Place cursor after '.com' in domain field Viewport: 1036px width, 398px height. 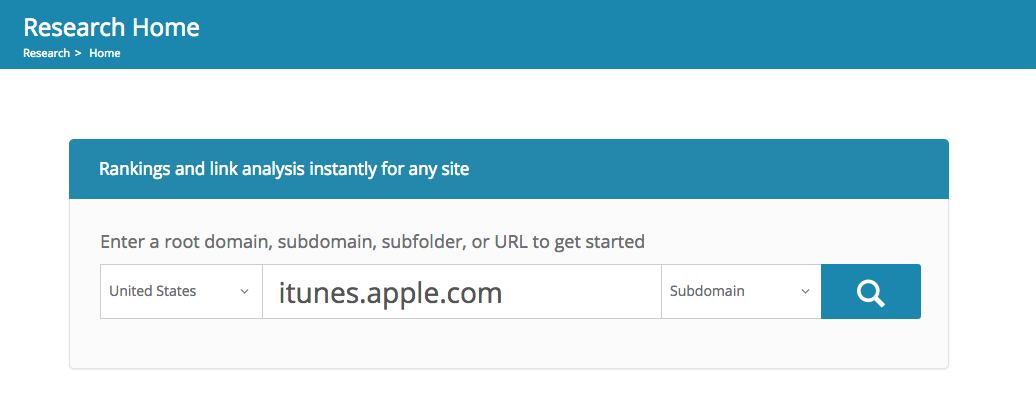point(503,293)
